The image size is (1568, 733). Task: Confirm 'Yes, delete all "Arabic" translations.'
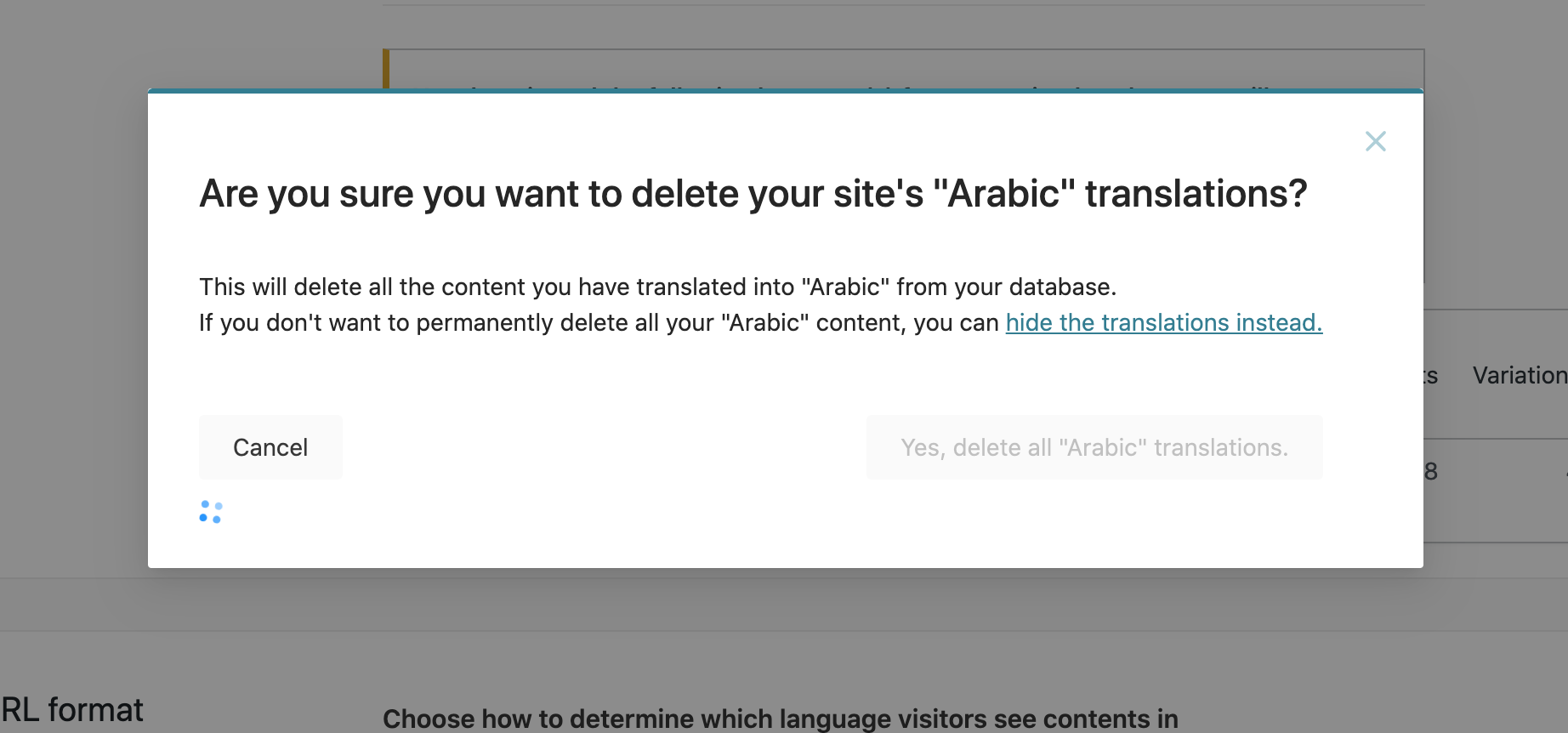(x=1094, y=447)
